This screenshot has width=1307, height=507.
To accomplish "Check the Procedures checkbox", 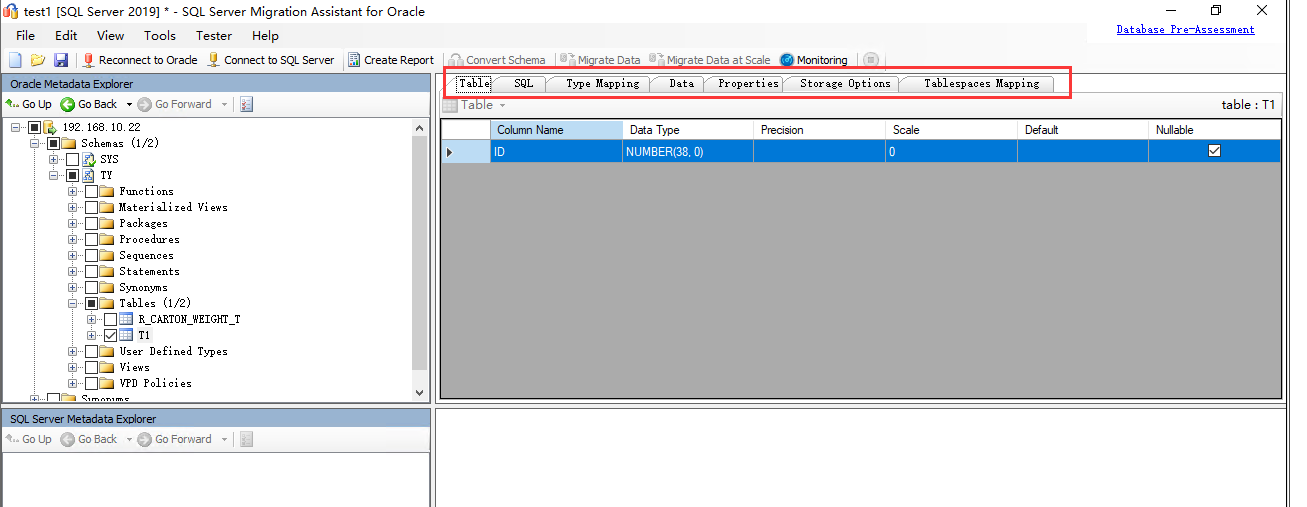I will 91,239.
